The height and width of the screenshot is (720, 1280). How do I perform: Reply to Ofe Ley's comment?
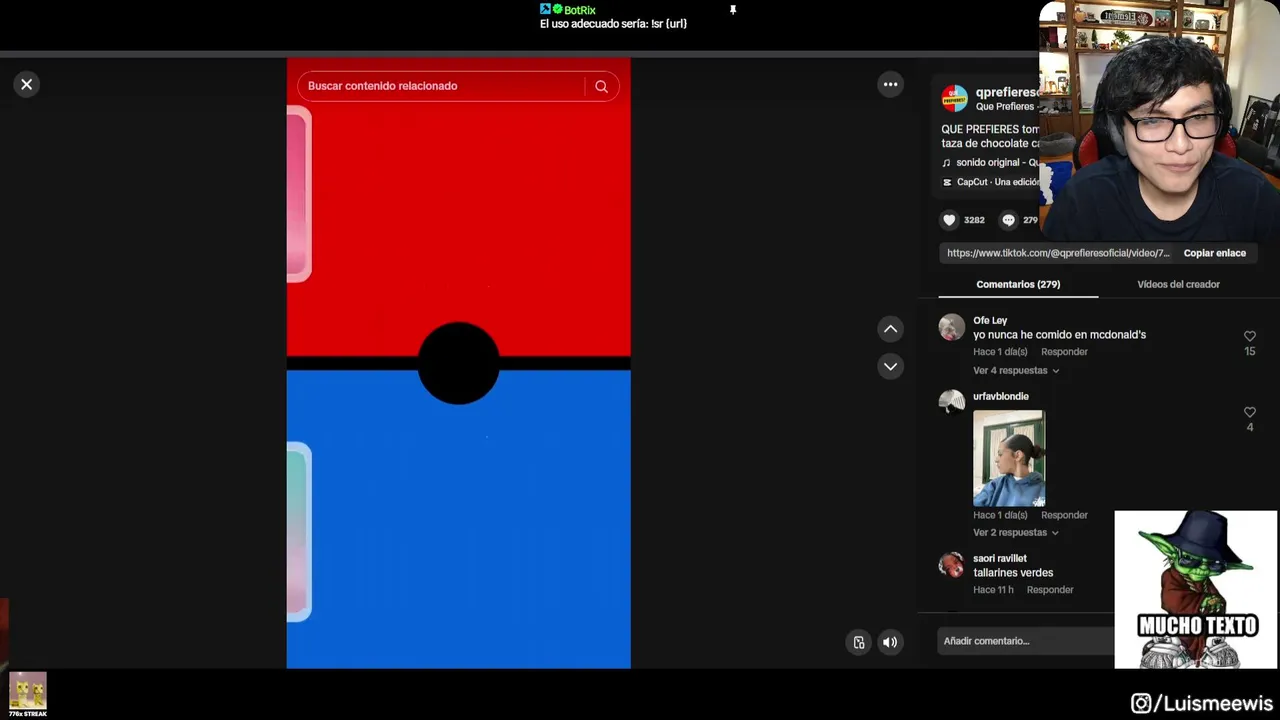coord(1064,352)
